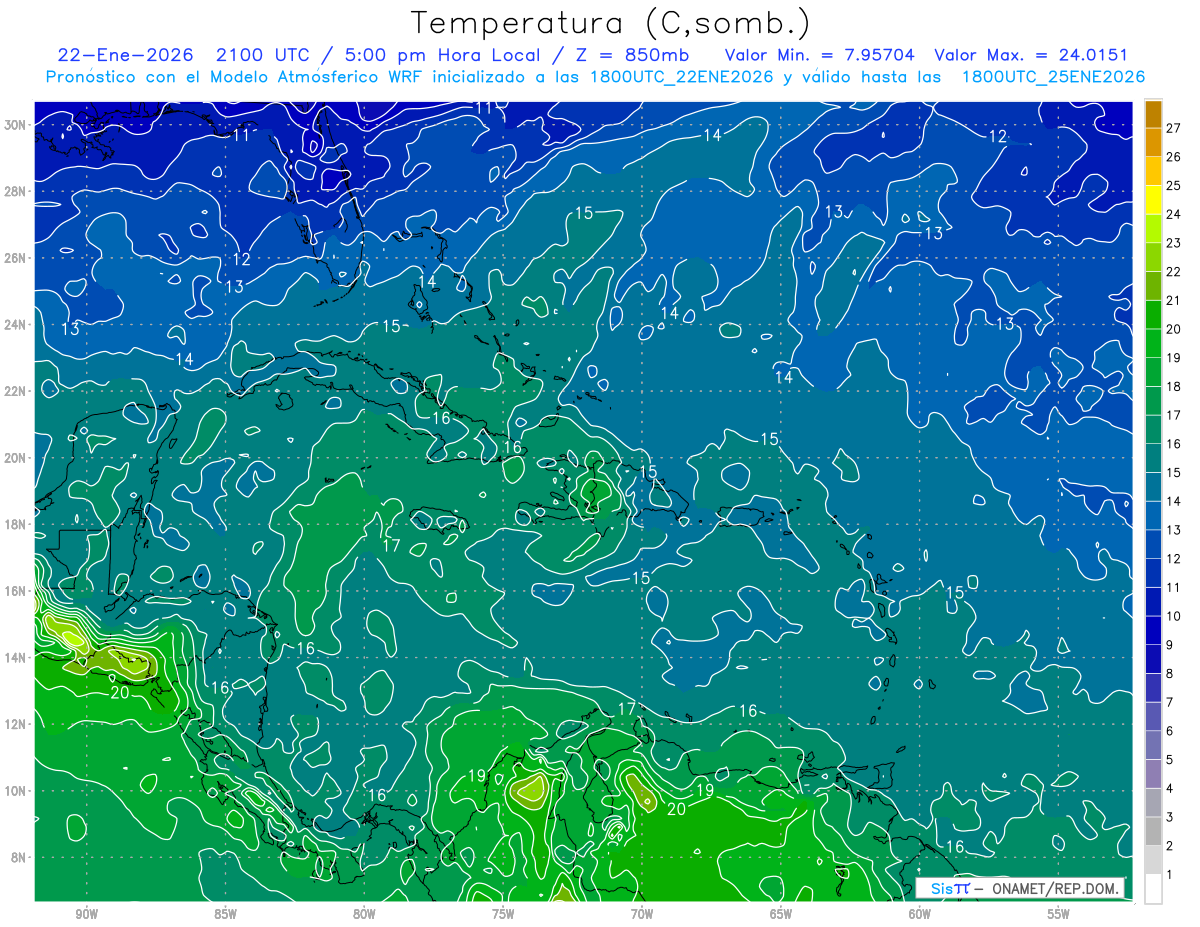
Task: Click the "60W" longitude axis label
Action: tap(920, 914)
